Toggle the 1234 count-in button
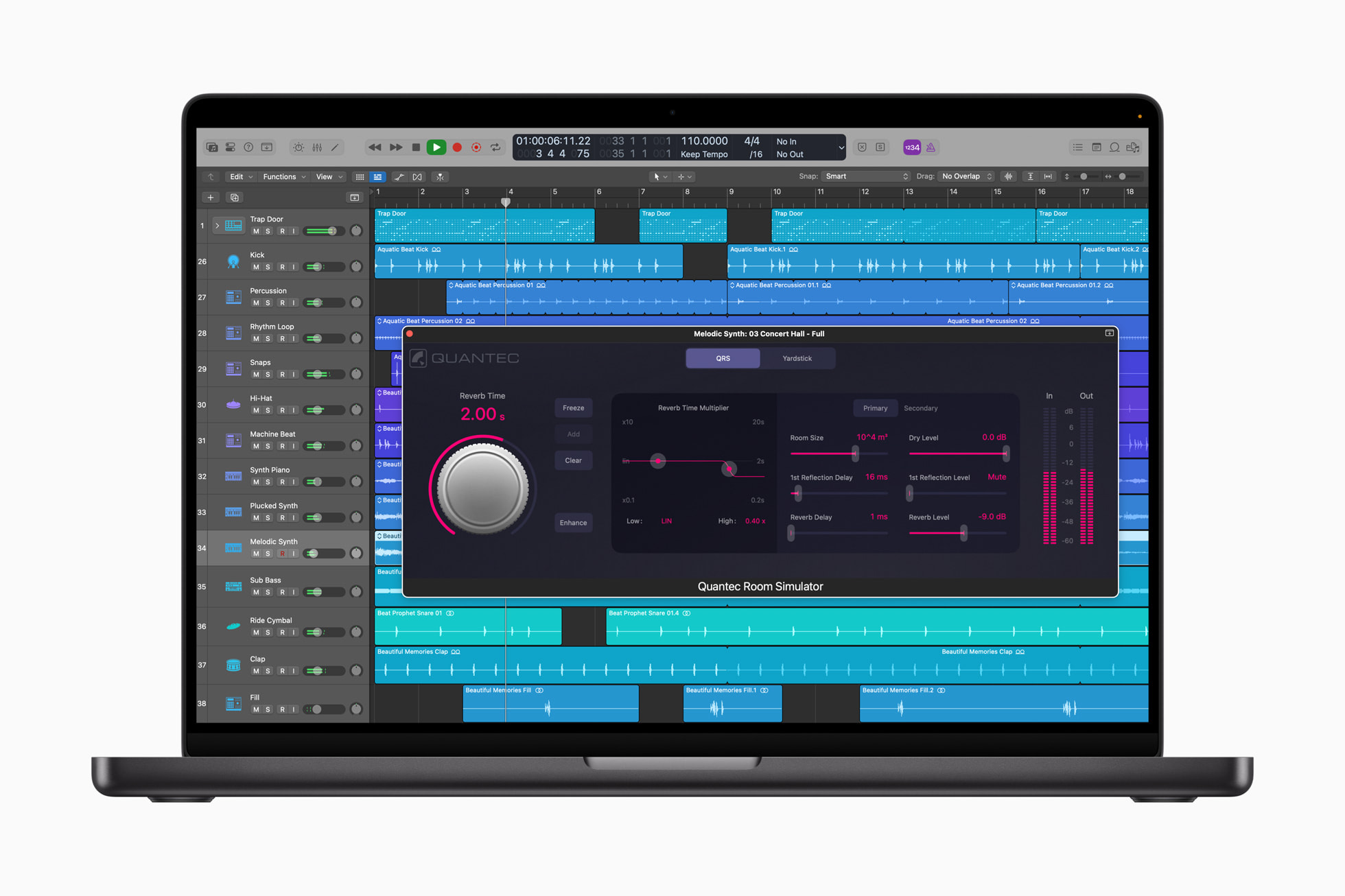The height and width of the screenshot is (896, 1345). pos(912,147)
